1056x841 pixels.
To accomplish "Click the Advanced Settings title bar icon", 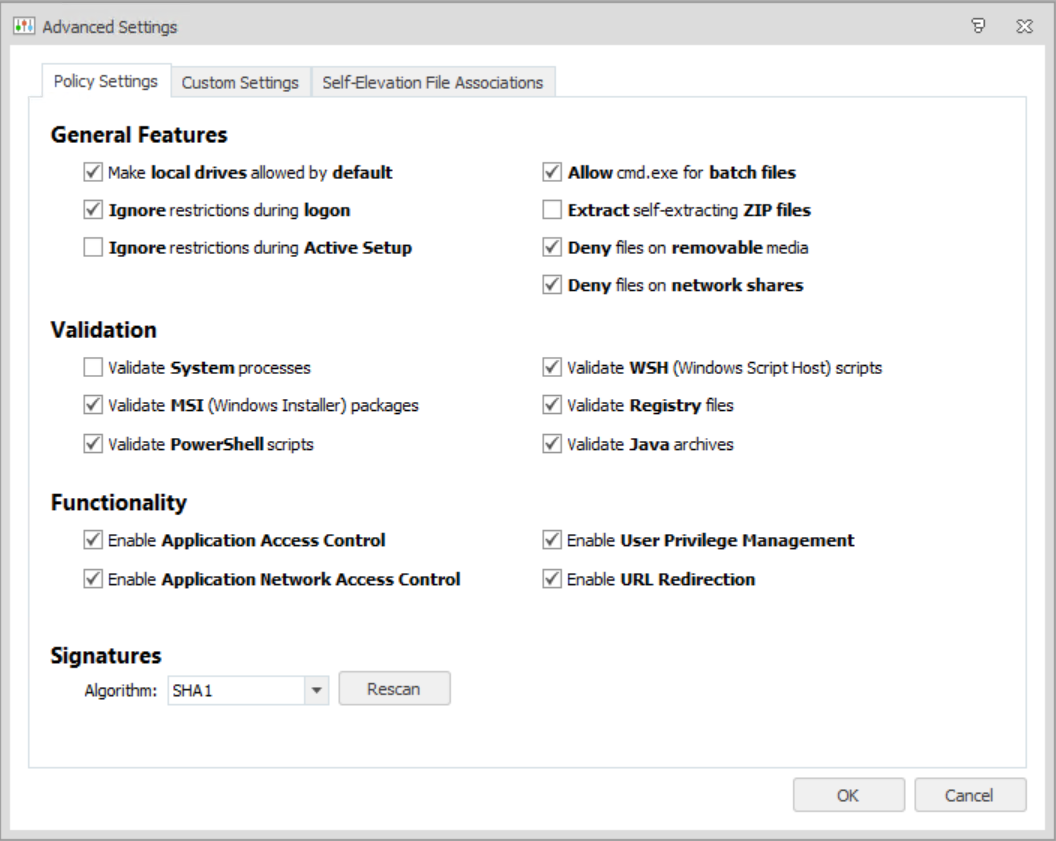I will click(24, 27).
